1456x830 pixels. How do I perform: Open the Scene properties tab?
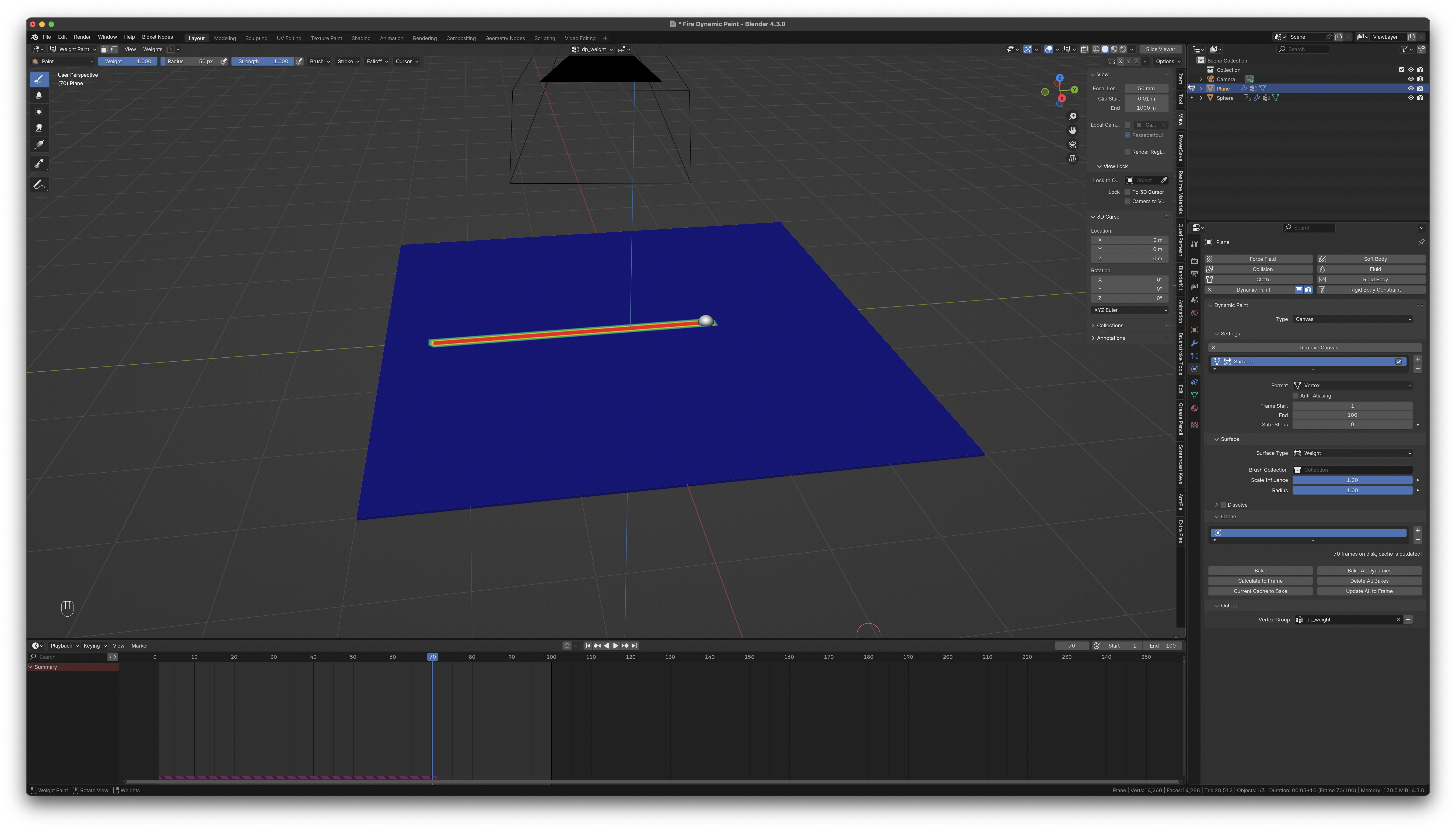coord(1194,300)
